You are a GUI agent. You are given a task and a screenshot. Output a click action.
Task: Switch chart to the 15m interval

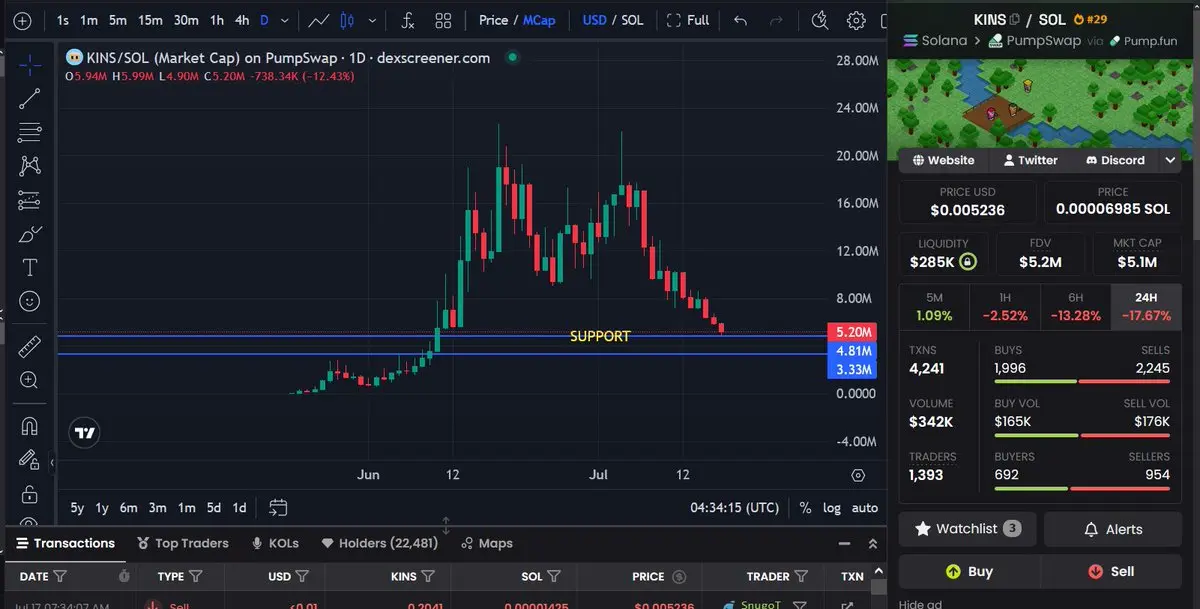point(150,20)
